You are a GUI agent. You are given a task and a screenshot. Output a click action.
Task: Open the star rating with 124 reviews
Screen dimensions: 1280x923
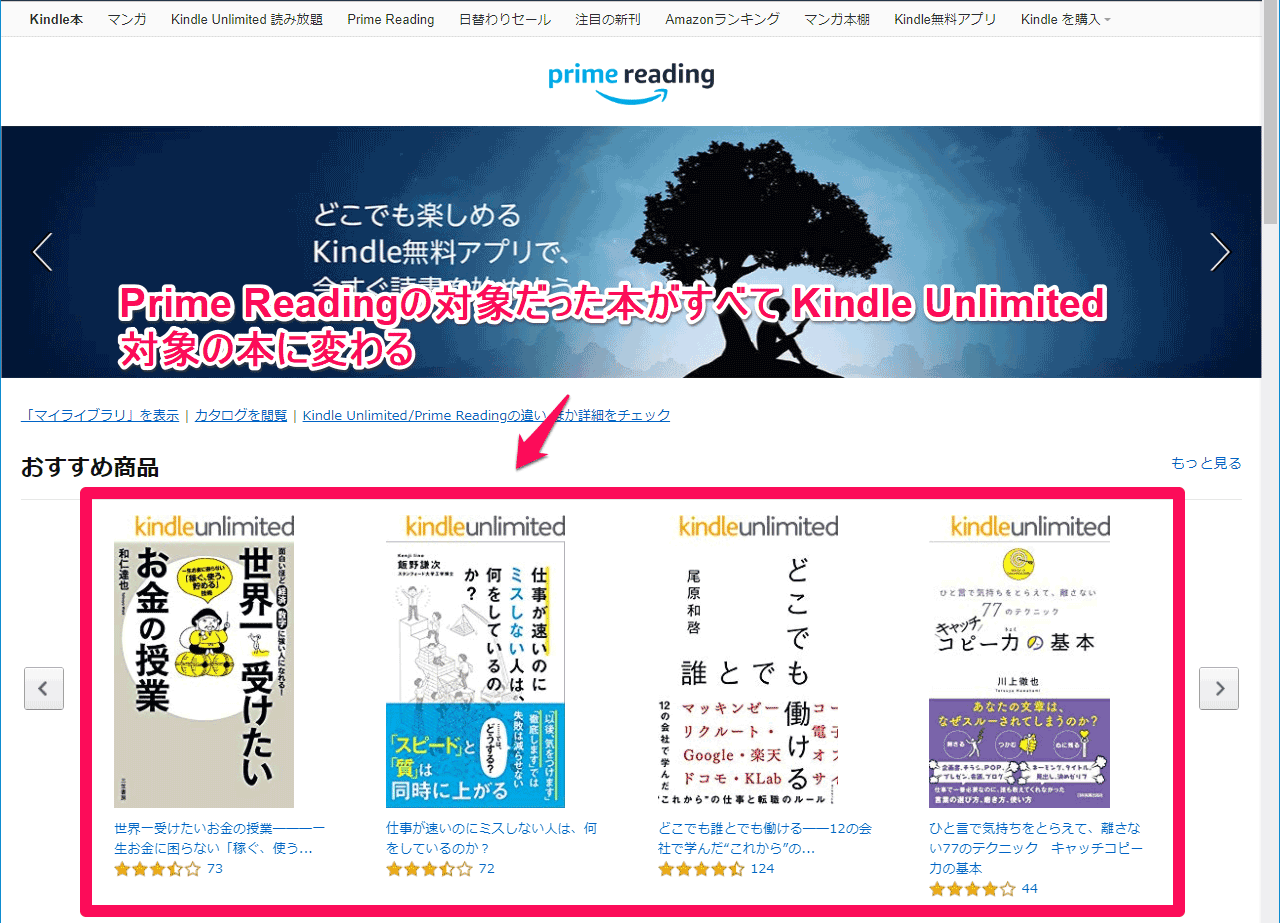click(702, 869)
